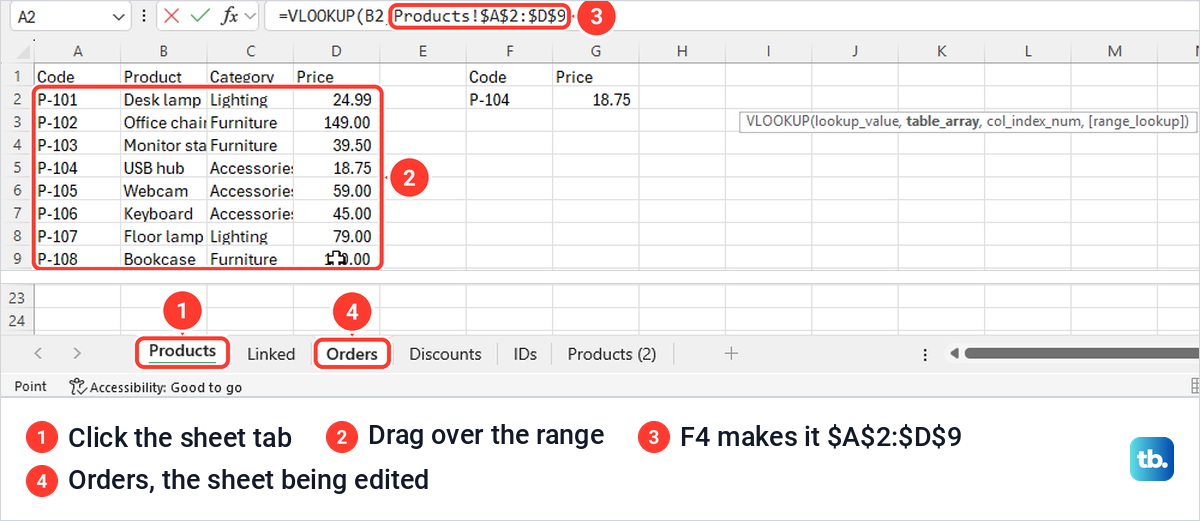Click the page layout icon in status bar
1200x521 pixels.
coord(1195,386)
